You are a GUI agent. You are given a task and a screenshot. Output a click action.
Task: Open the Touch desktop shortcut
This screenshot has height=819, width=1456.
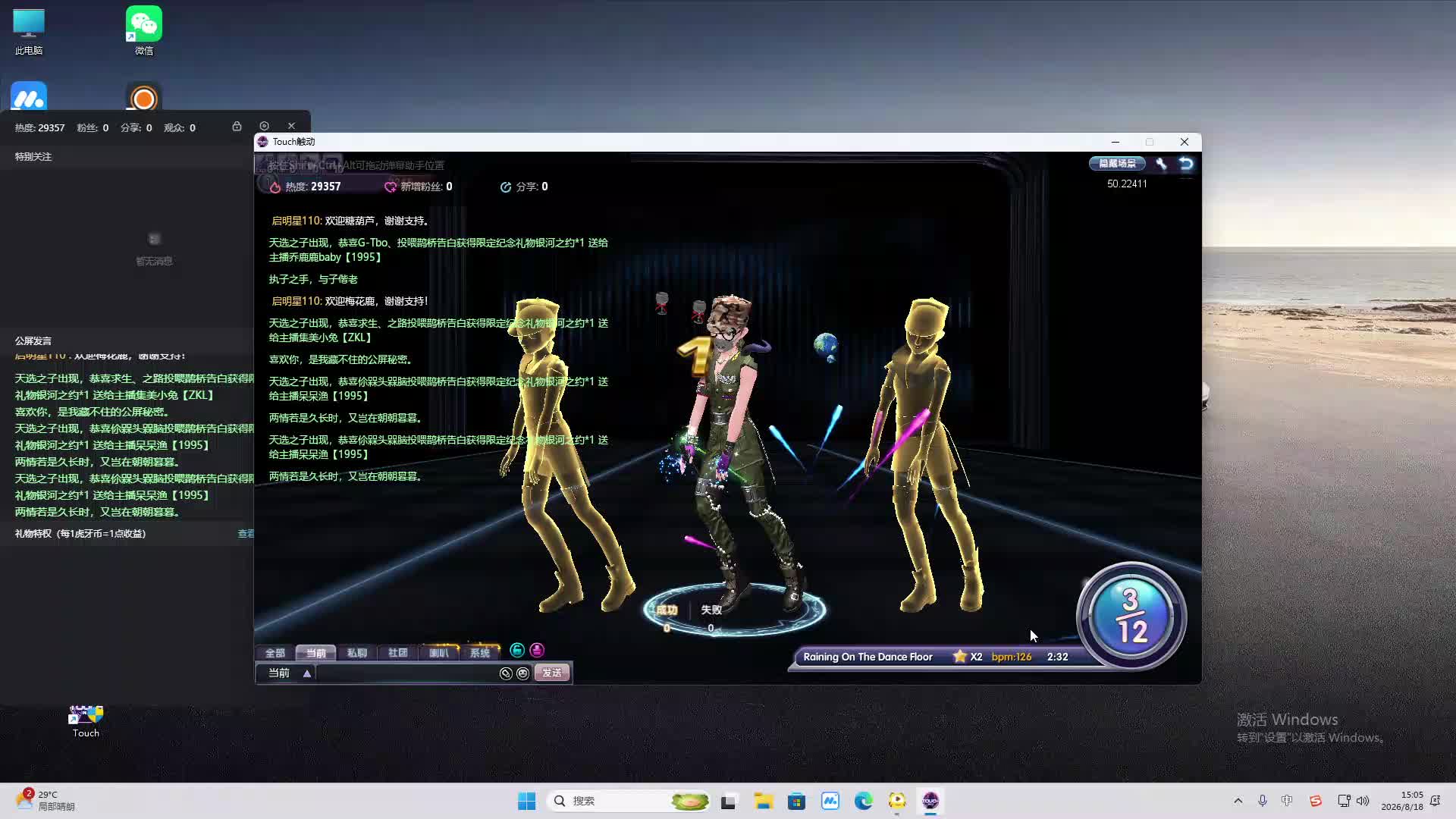[86, 721]
